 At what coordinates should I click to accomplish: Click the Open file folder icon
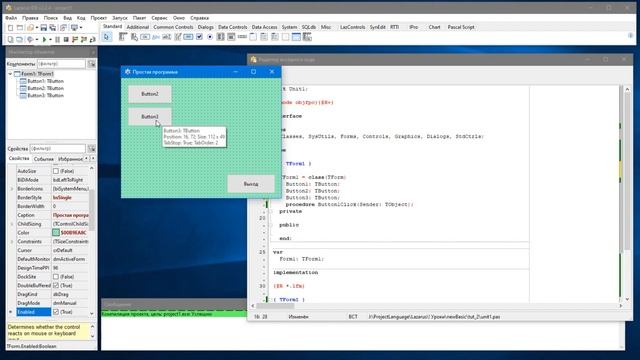tap(30, 28)
